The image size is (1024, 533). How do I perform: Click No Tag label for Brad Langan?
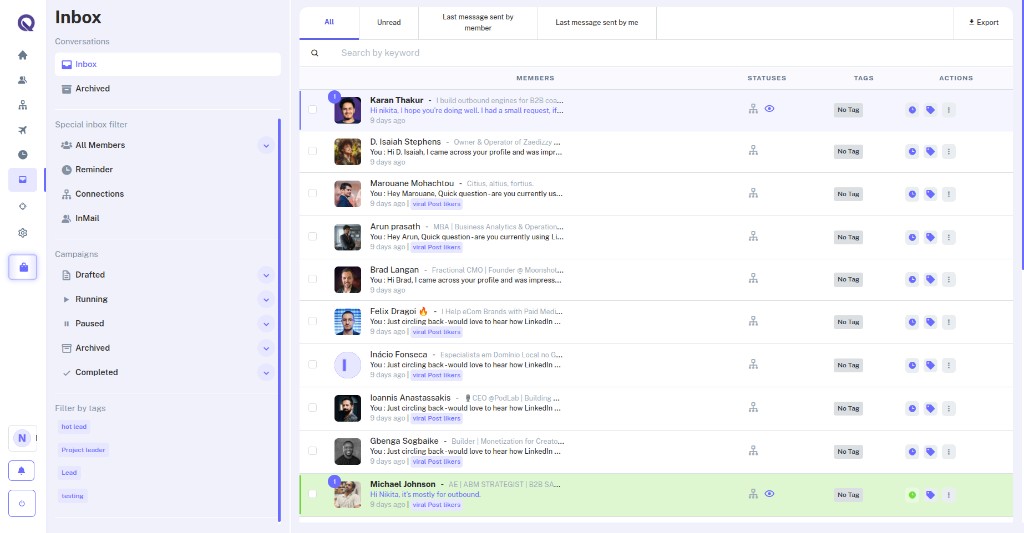(848, 280)
